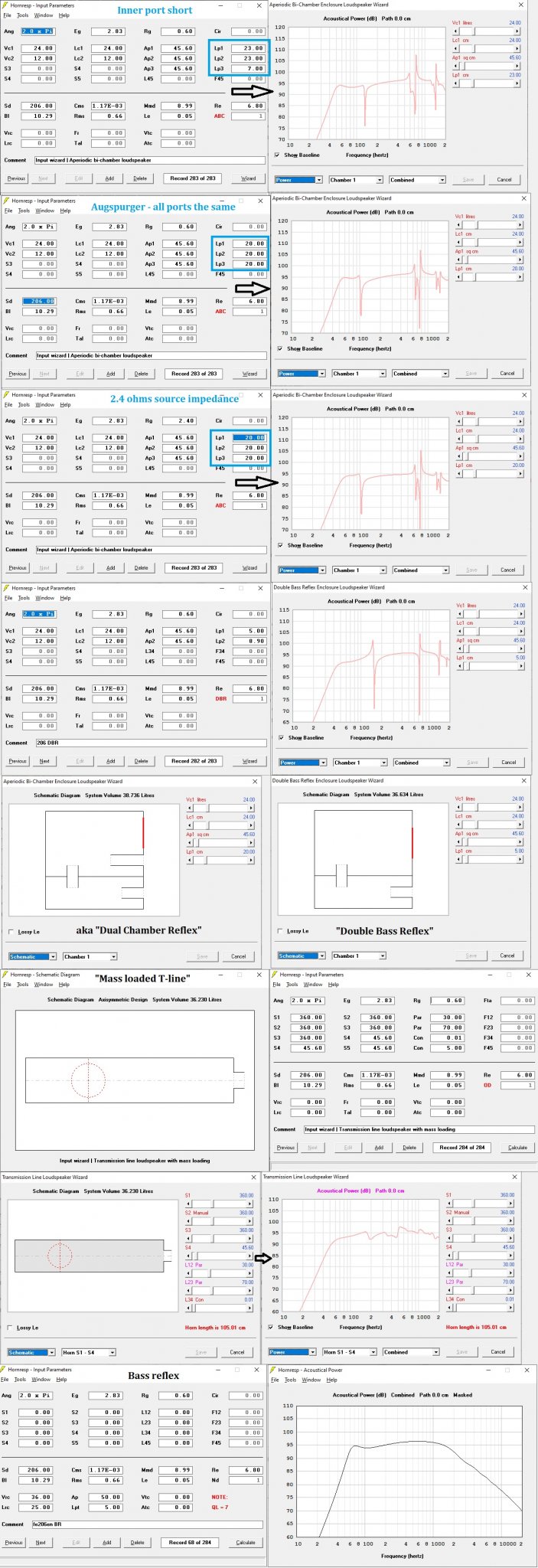Click Hornresp icon in Mass loaded T-line Schematic window

[x=6, y=975]
